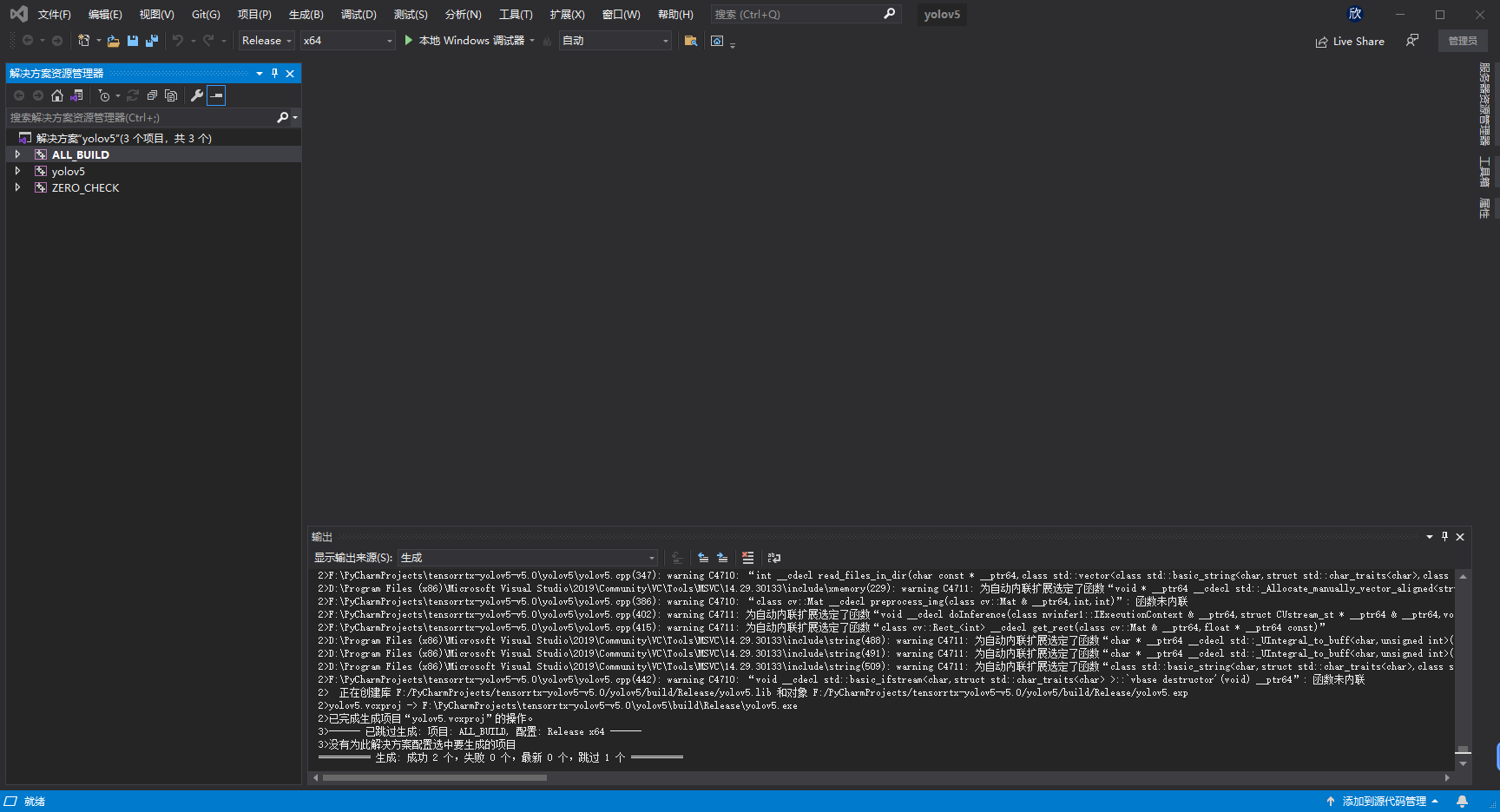
Task: Open Solution Explorer window options dropdown arrow
Action: (259, 74)
